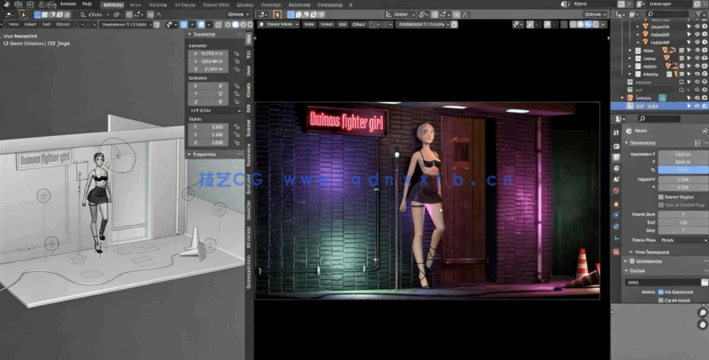Open editor type selector of rendered camera viewport

263,14
